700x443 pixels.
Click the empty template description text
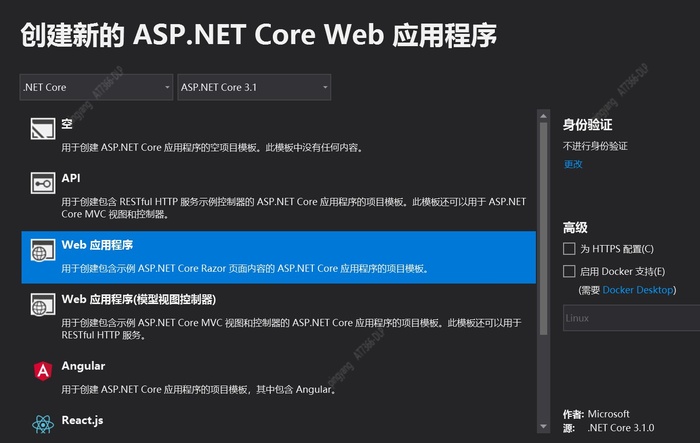coord(212,147)
